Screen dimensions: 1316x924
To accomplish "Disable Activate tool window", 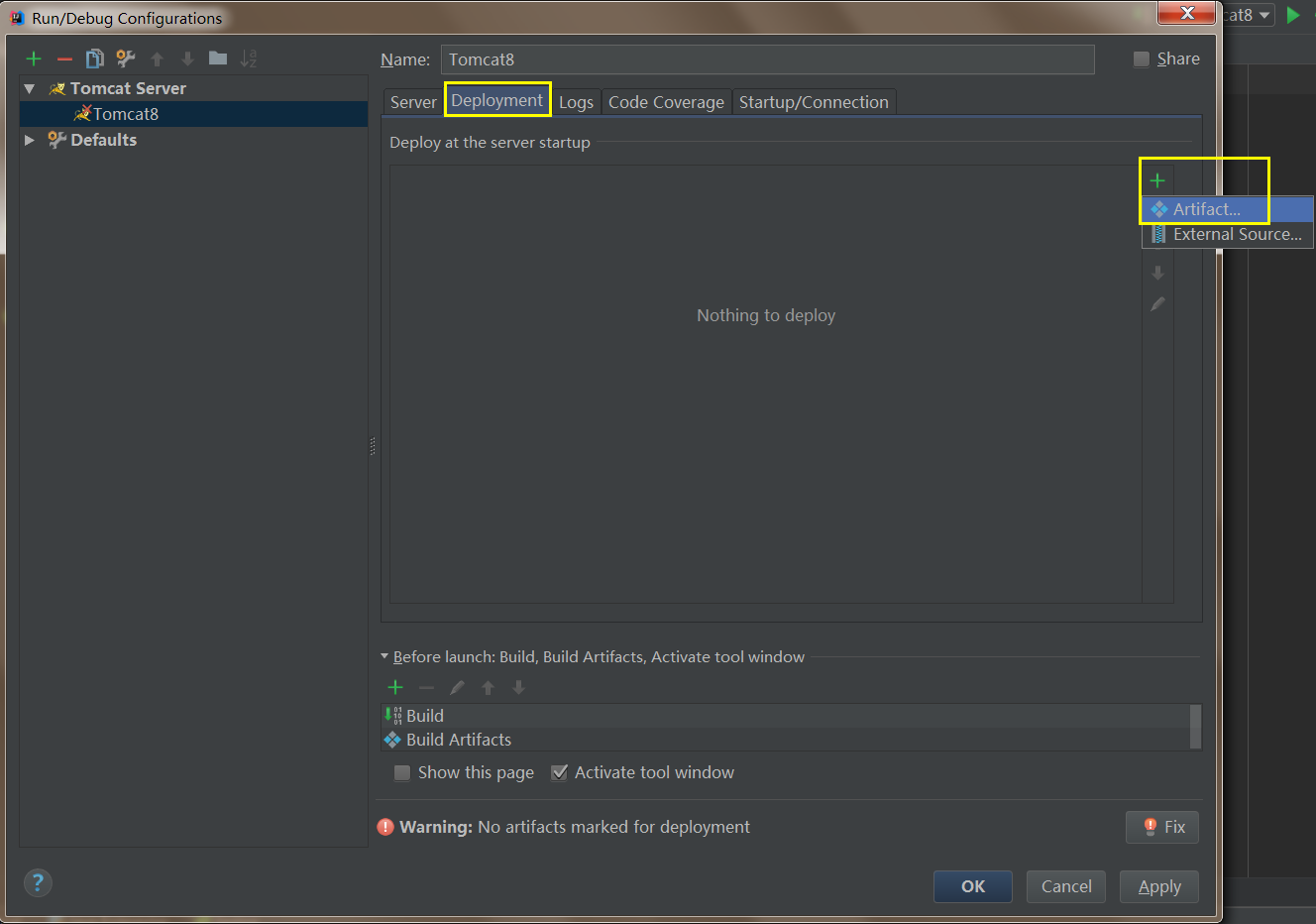I will (561, 772).
